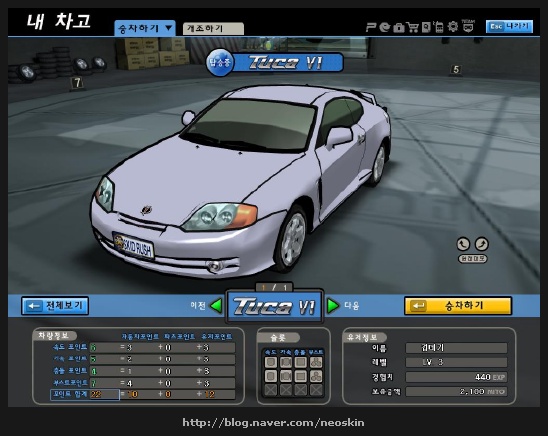This screenshot has height=436, width=548.
Task: Open the shopping cart shop icon
Action: coord(412,27)
